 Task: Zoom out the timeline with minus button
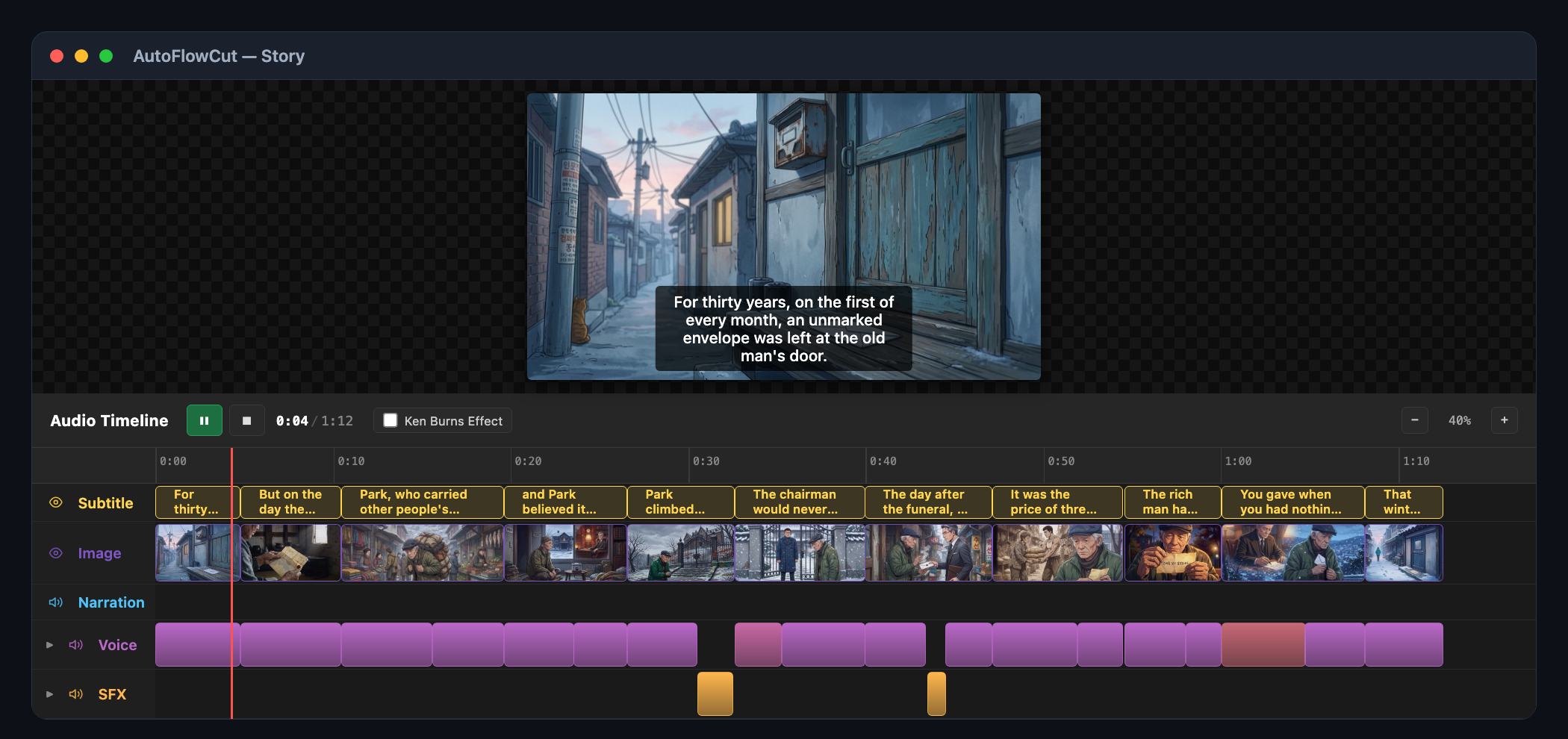pos(1414,420)
